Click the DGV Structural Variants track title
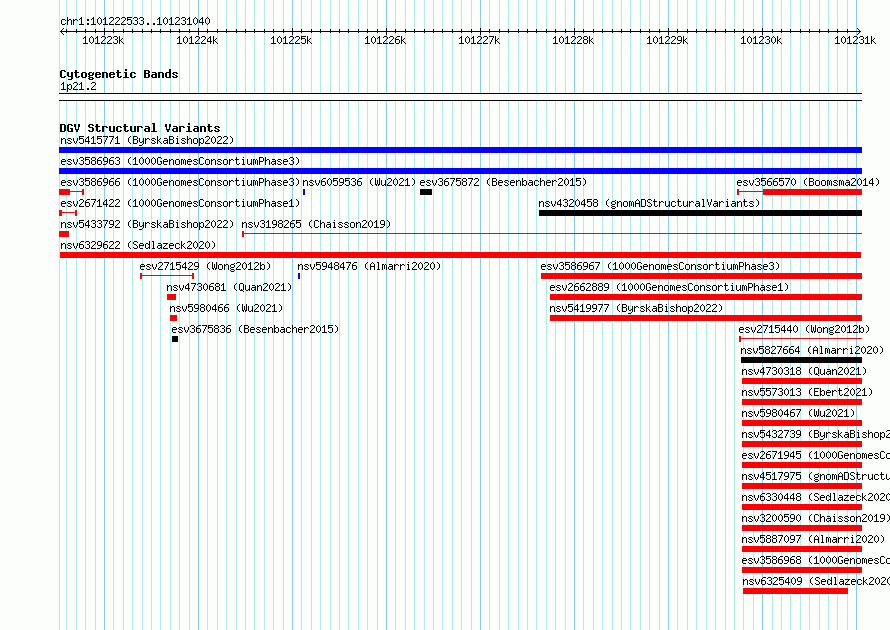 (x=140, y=128)
